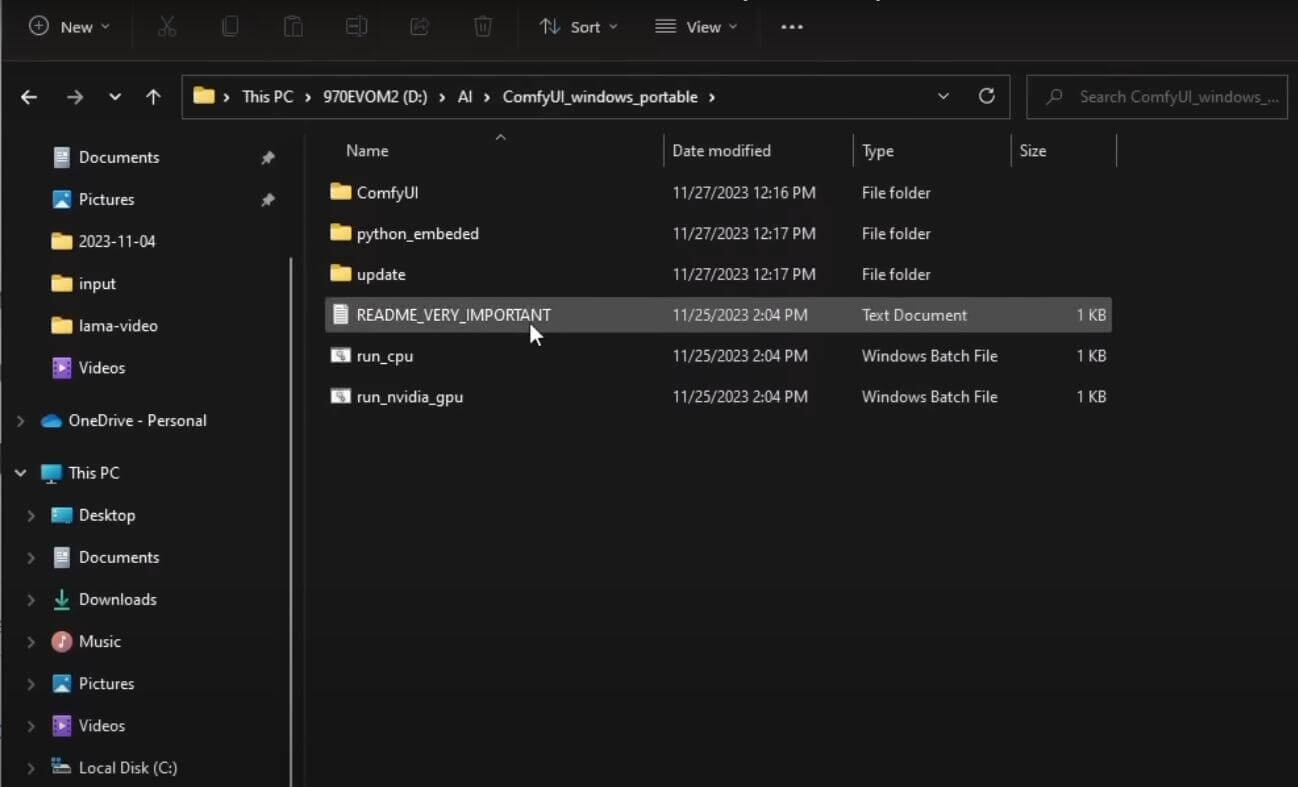
Task: Select Downloads under This PC
Action: click(x=118, y=599)
